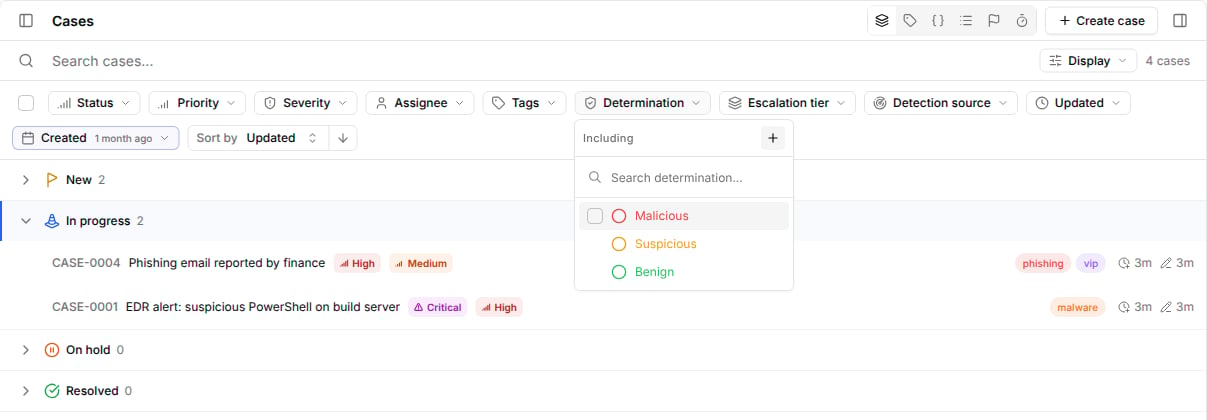Click the search magnifier icon

pos(27,61)
